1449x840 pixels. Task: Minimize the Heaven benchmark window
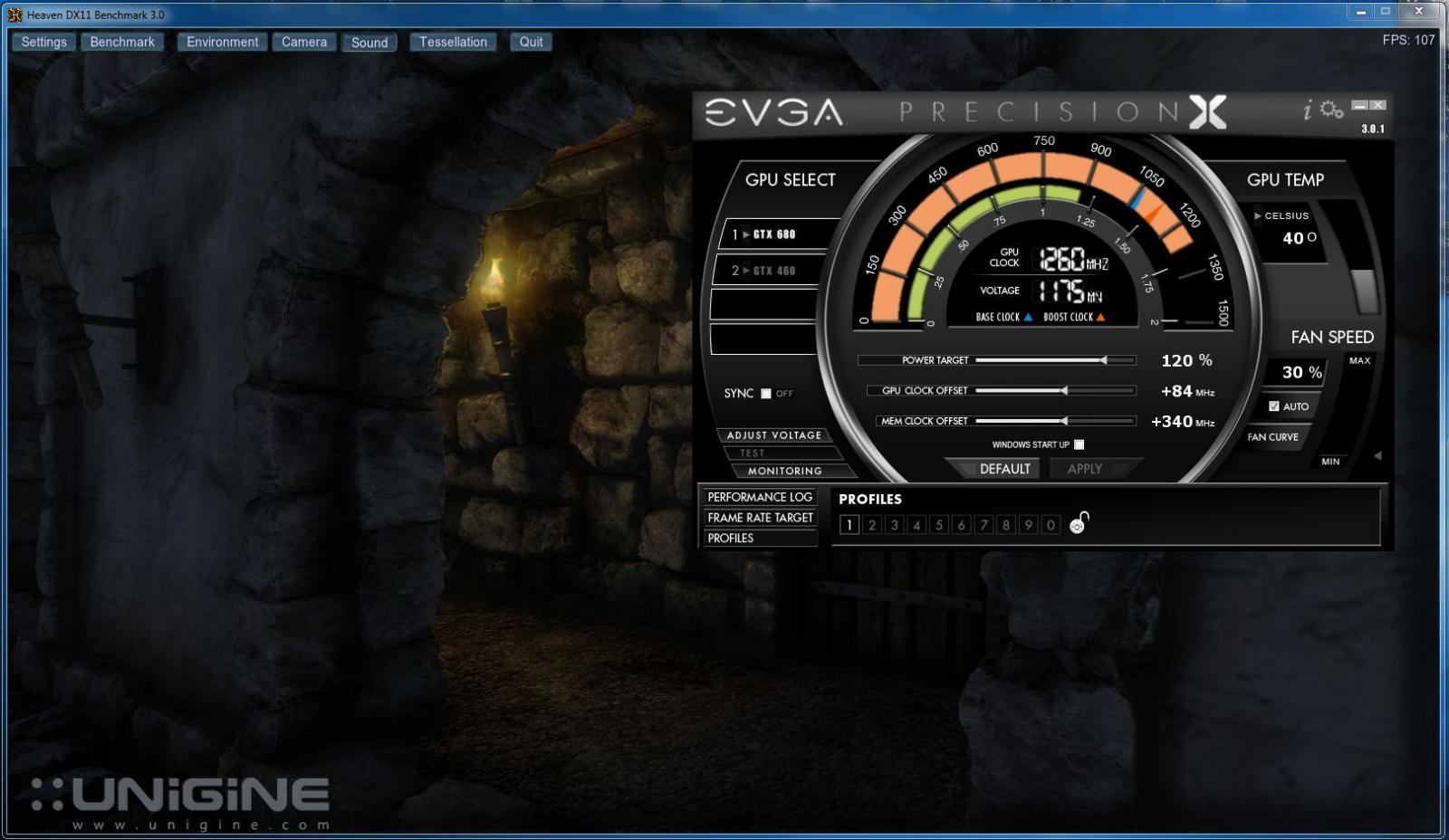[1360, 12]
